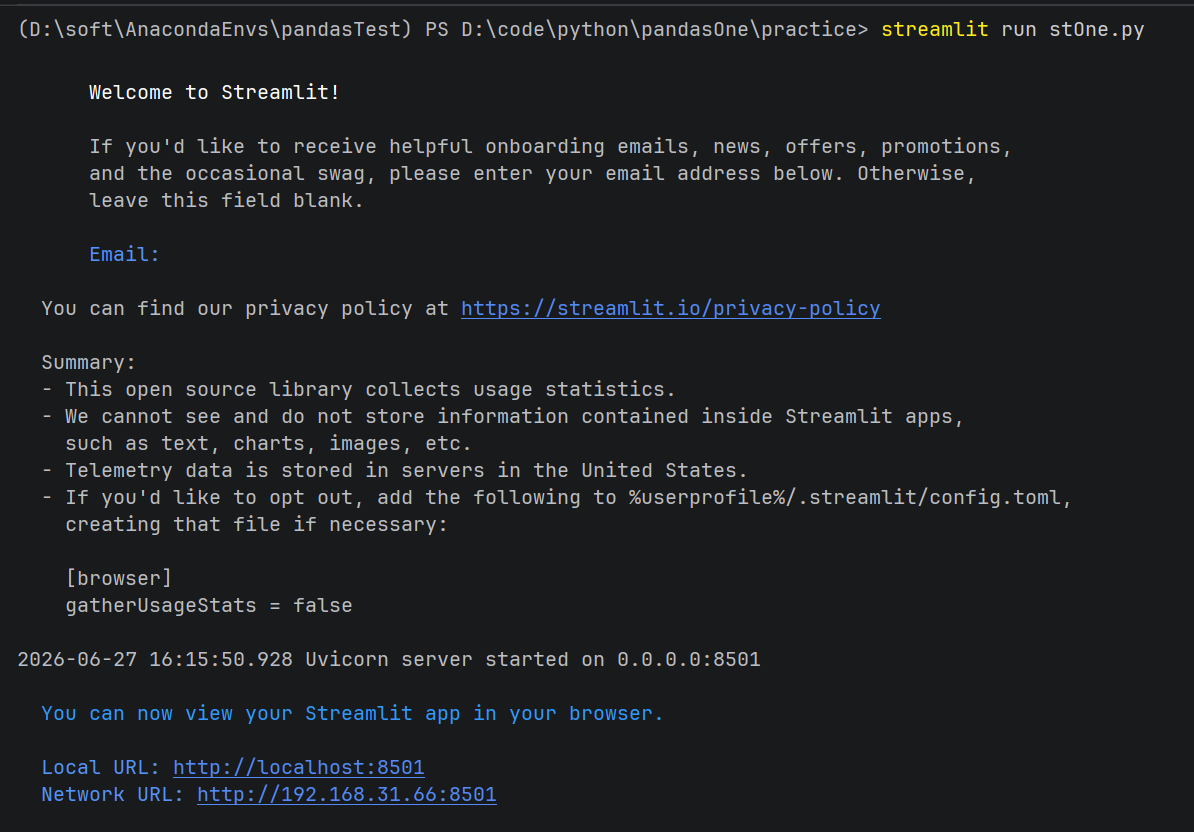Click the 'run' word in the command
The height and width of the screenshot is (832, 1194).
tap(1019, 30)
